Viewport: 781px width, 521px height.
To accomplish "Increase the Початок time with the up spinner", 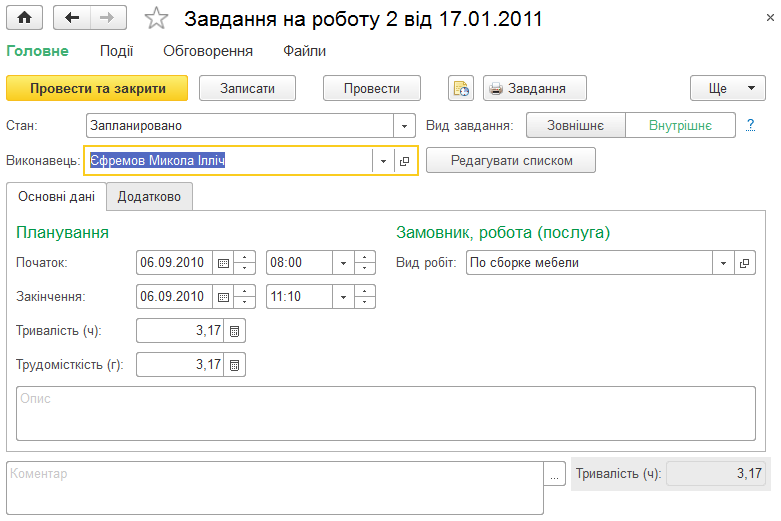I will 365,257.
